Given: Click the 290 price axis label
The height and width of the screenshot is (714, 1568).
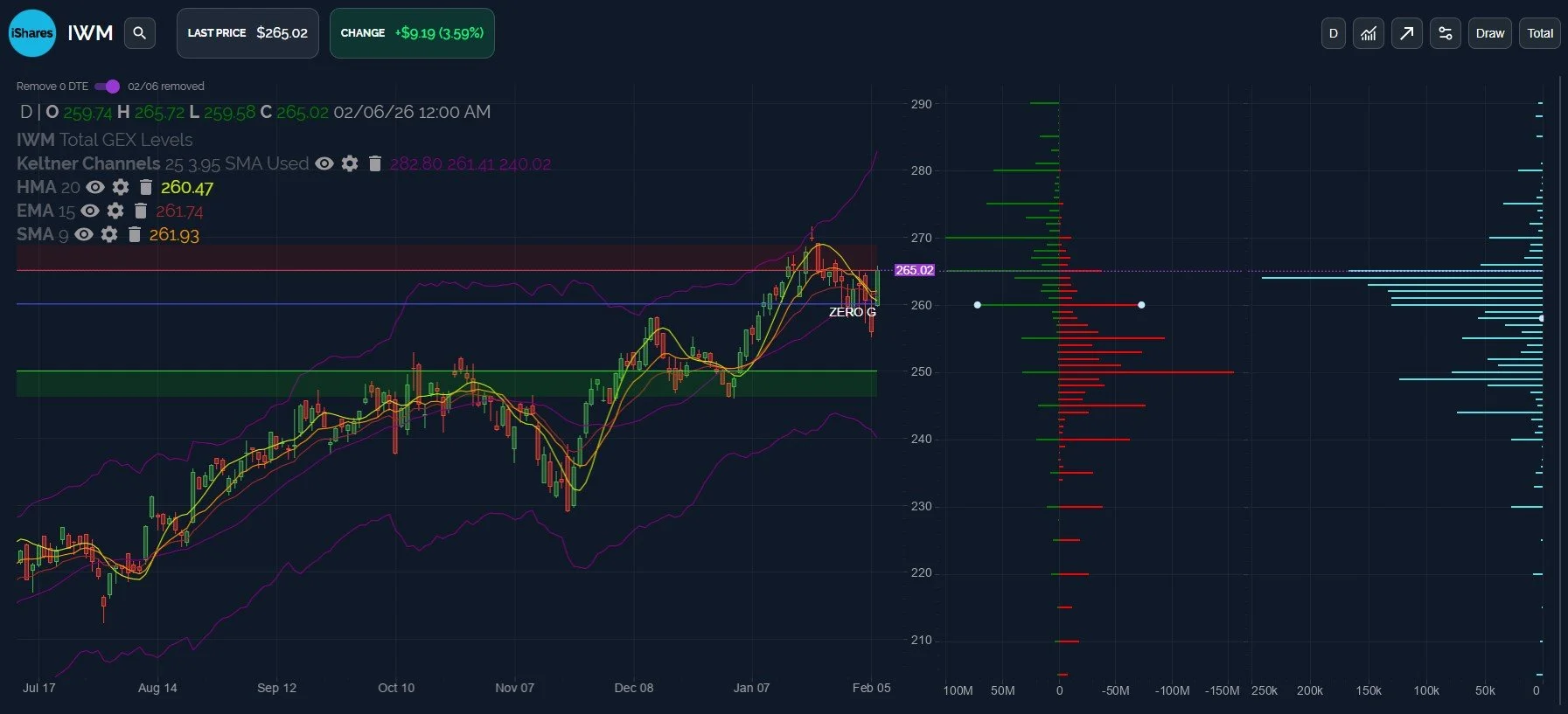Looking at the screenshot, I should pos(921,103).
